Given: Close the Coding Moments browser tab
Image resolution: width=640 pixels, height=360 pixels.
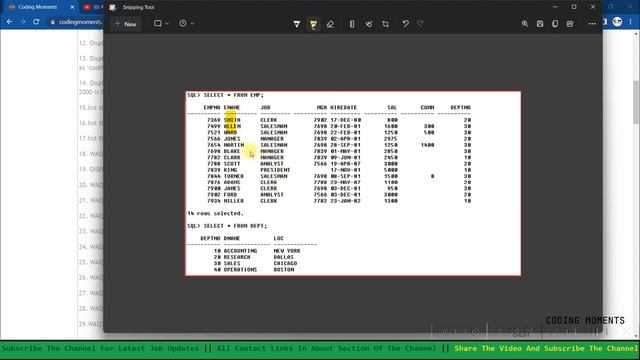Looking at the screenshot, I should (72, 7).
